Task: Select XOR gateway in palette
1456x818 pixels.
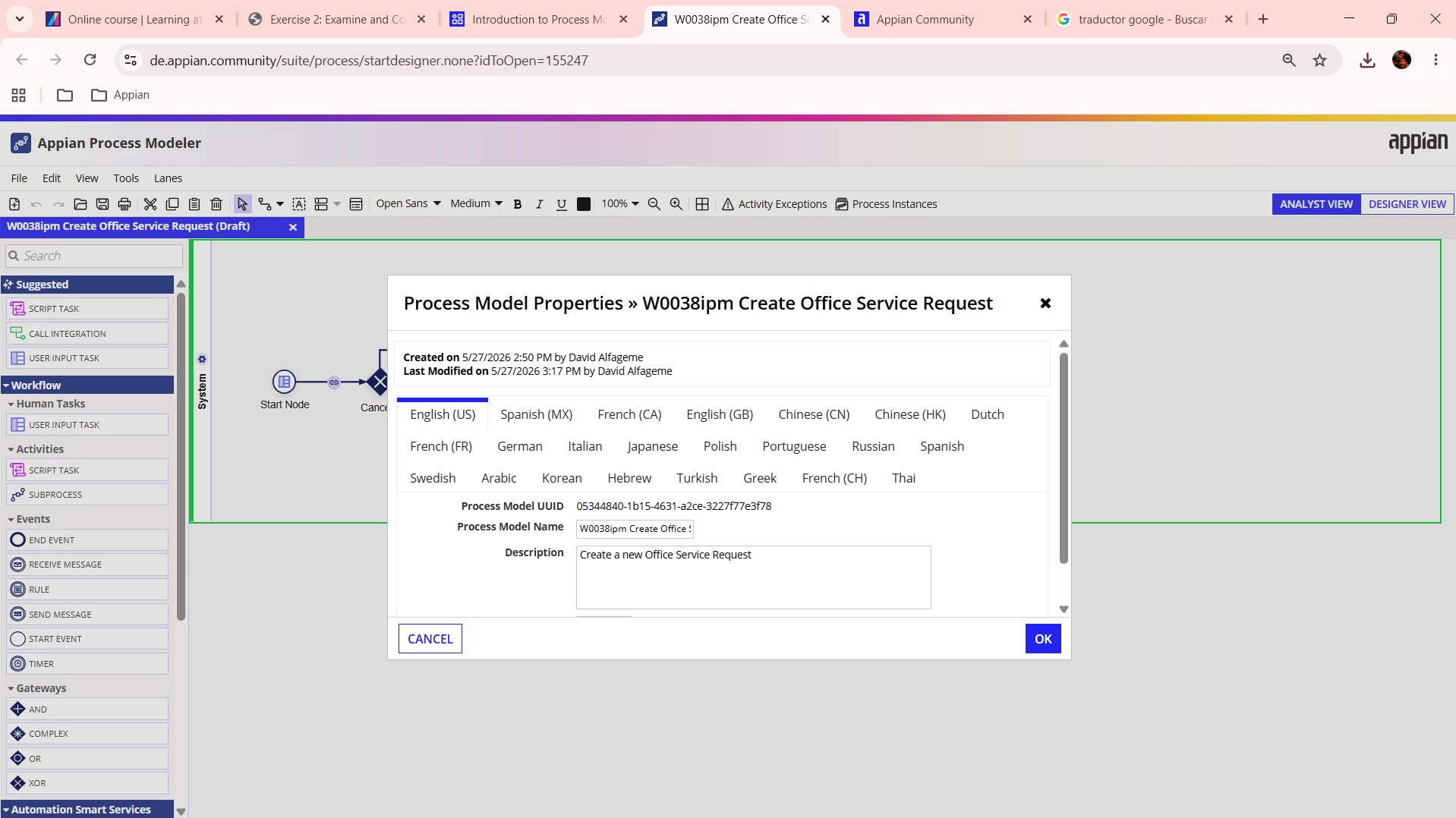Action: [x=87, y=783]
